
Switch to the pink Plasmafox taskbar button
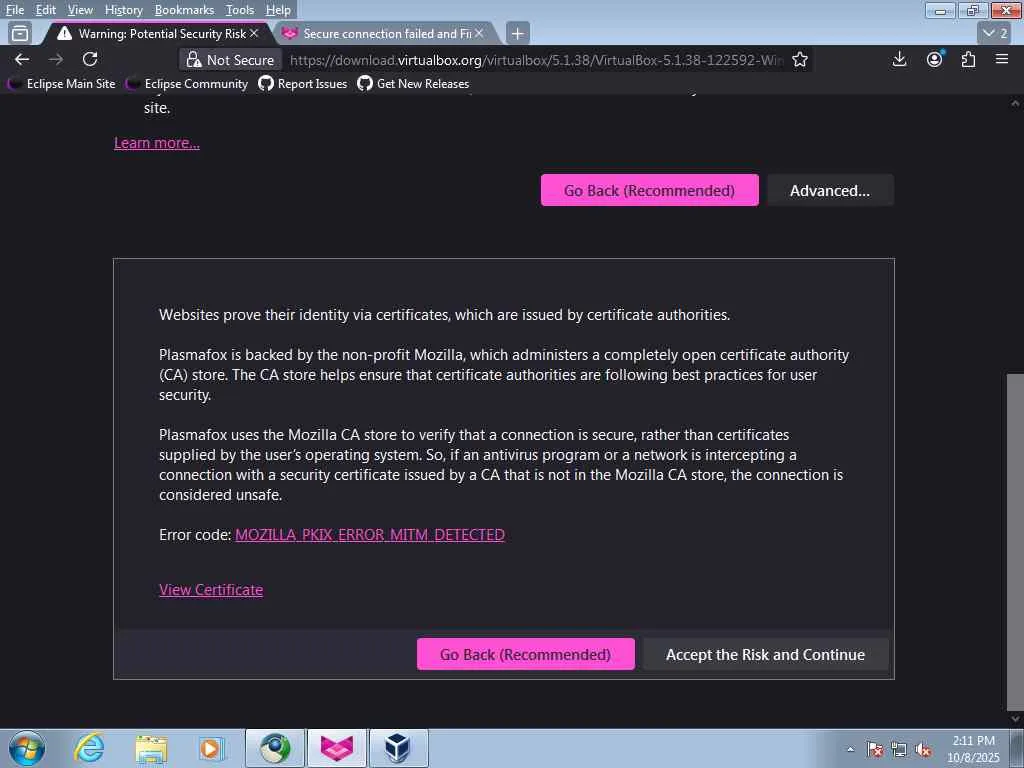(336, 748)
